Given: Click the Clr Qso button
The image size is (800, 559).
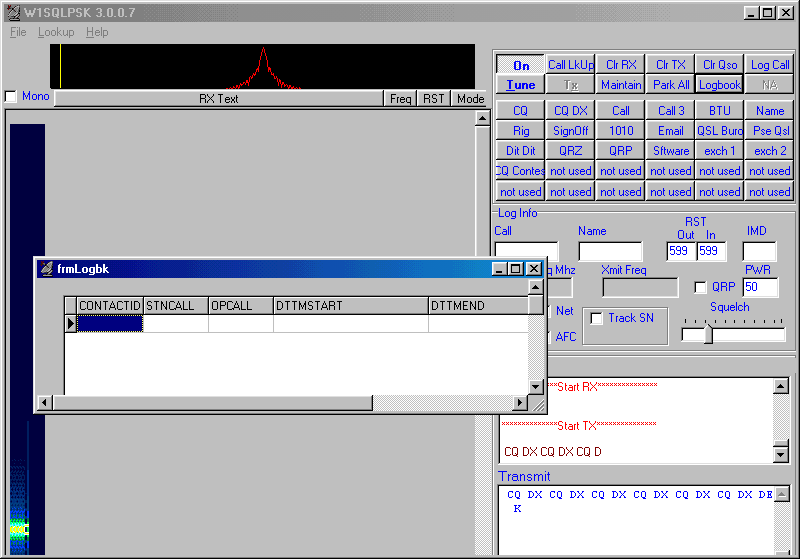Looking at the screenshot, I should coord(720,65).
